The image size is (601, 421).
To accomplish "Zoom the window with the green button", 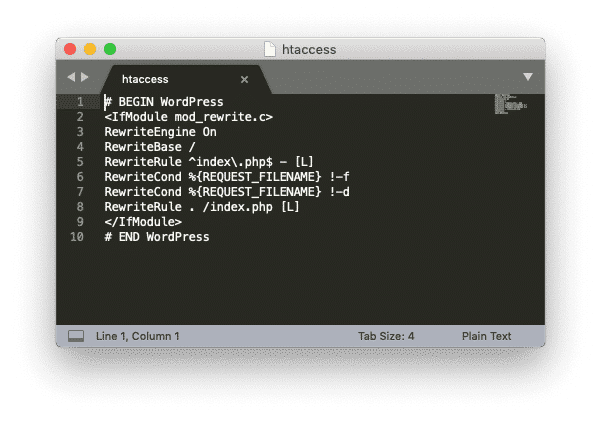I will [x=109, y=49].
